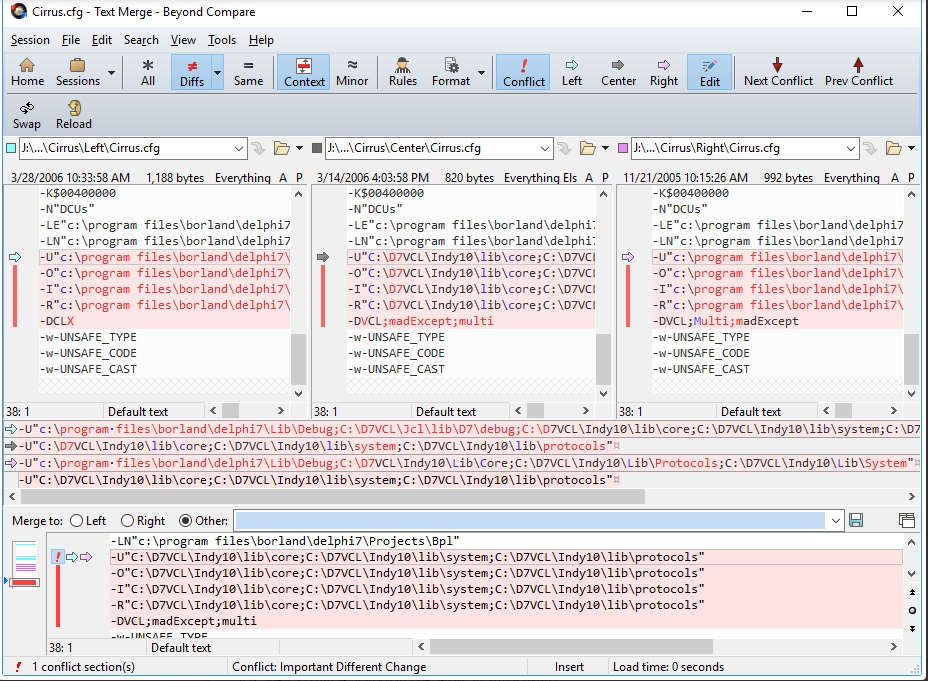Open the Help menu
The image size is (928, 681).
[x=261, y=40]
